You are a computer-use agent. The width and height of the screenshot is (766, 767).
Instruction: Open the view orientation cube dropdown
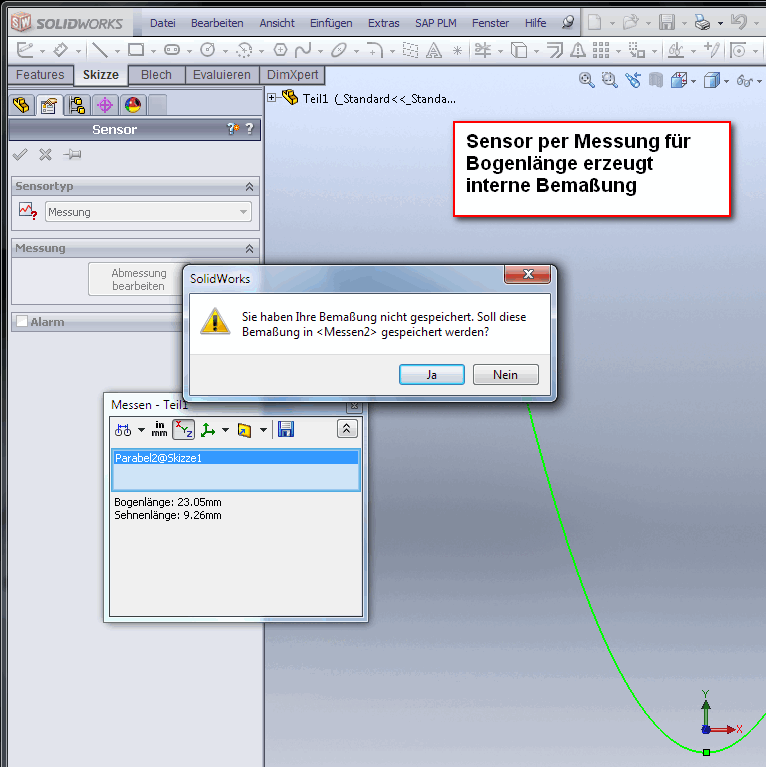(x=694, y=81)
